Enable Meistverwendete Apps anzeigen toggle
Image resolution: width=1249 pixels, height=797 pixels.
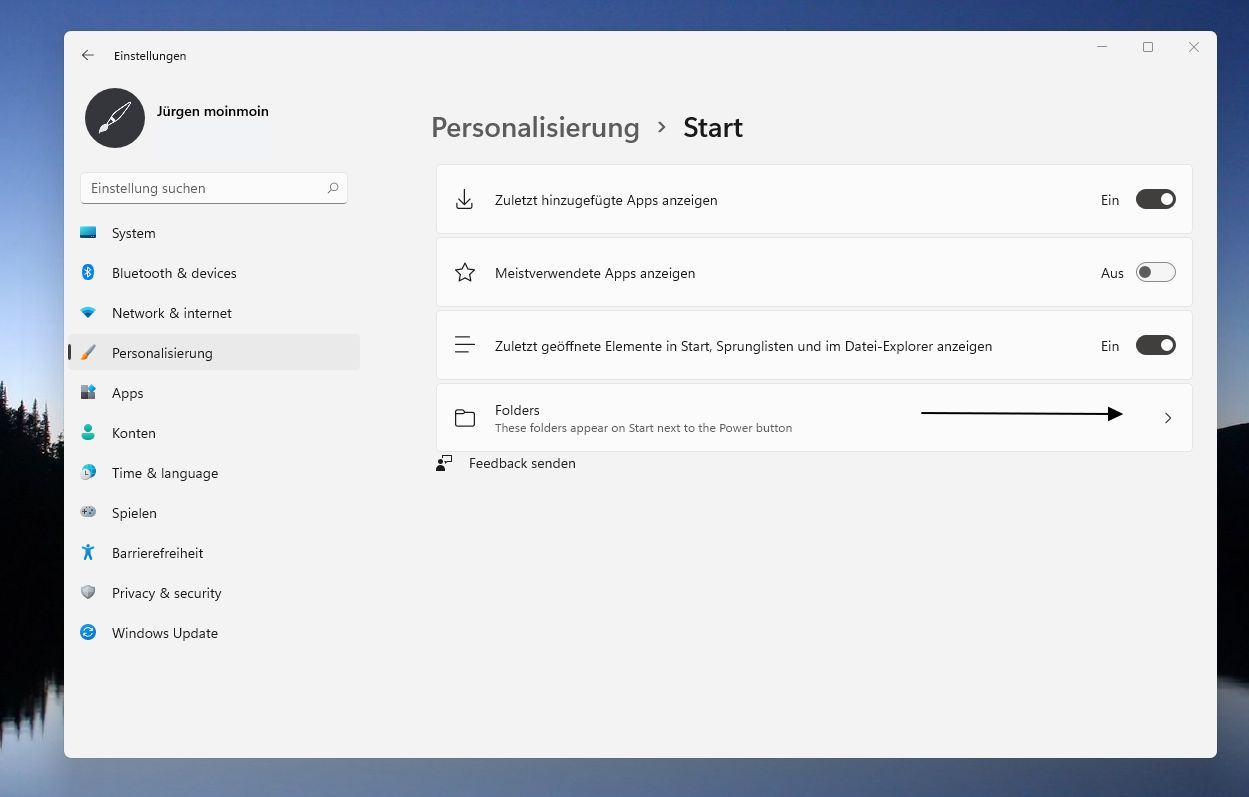tap(1155, 273)
